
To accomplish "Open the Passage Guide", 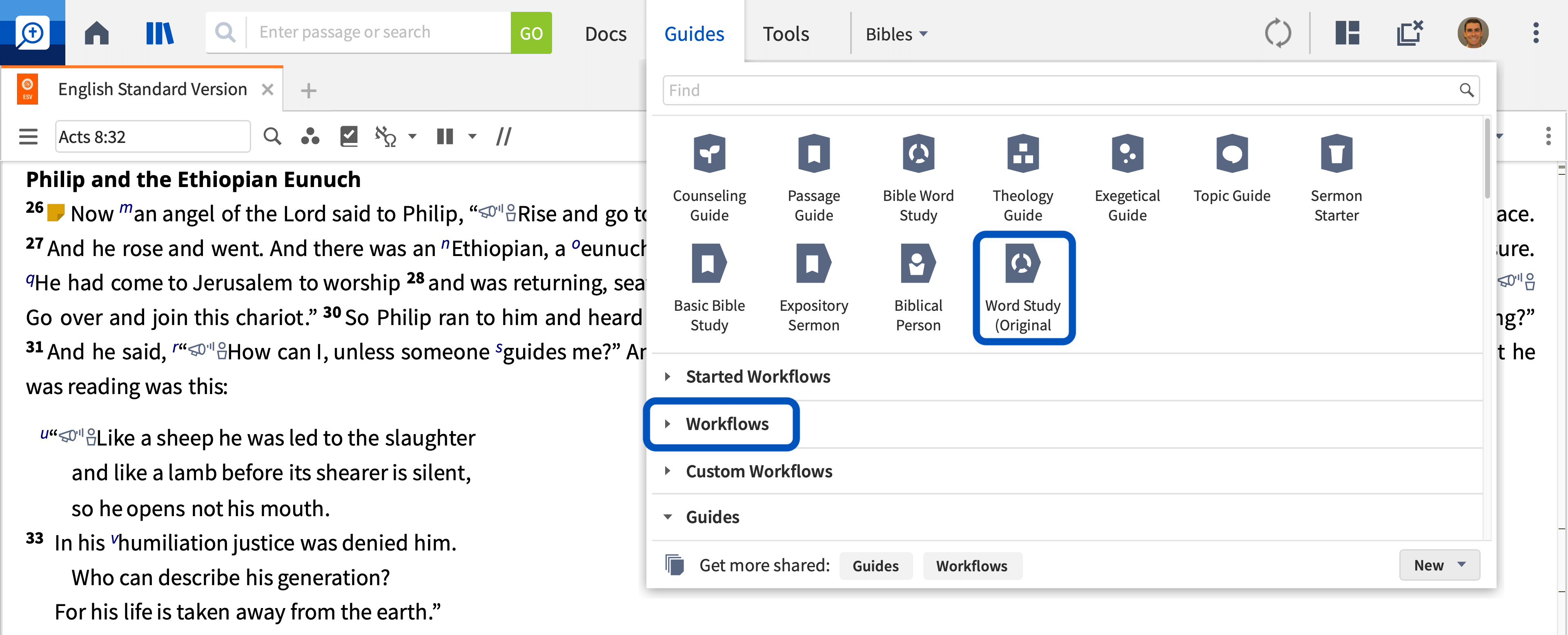I will (814, 178).
